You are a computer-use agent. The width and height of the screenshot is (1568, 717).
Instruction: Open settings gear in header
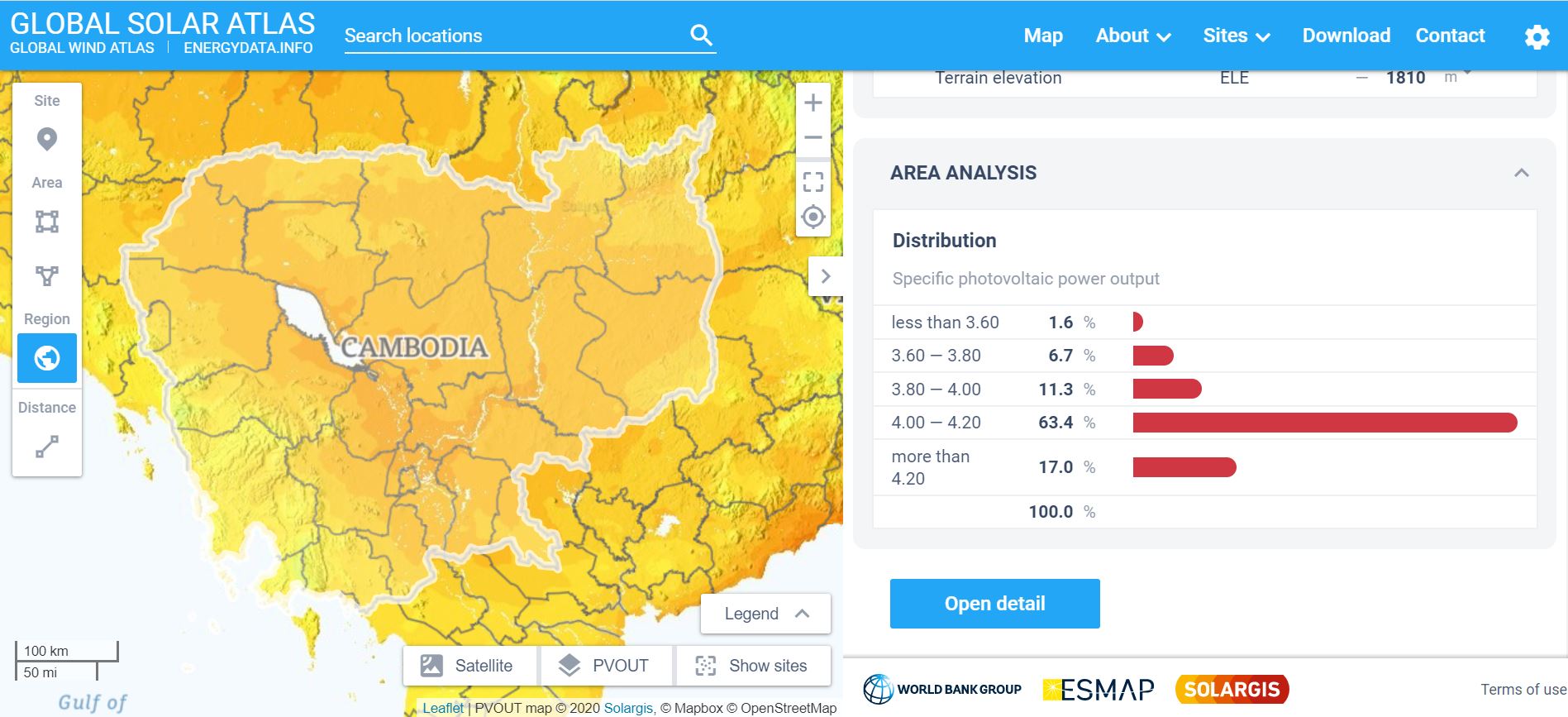pos(1537,36)
